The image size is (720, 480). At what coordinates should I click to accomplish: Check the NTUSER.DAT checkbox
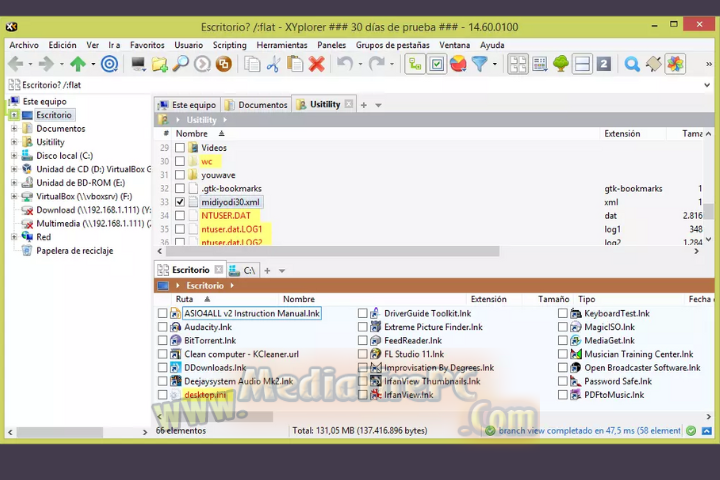[180, 215]
